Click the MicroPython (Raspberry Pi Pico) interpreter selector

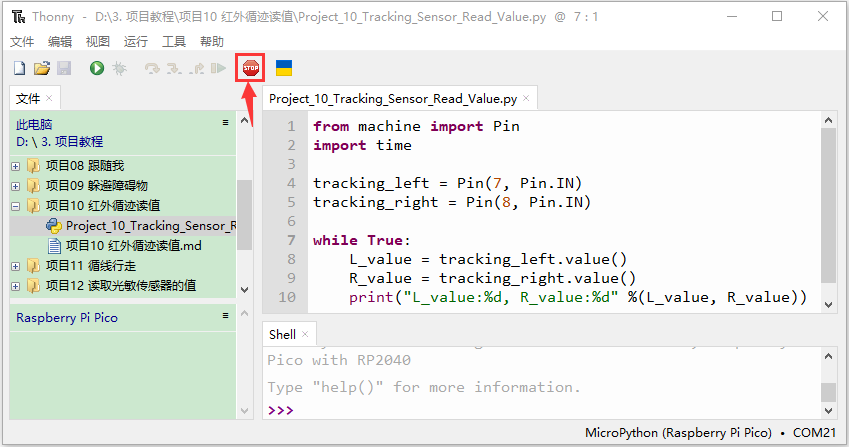click(678, 433)
